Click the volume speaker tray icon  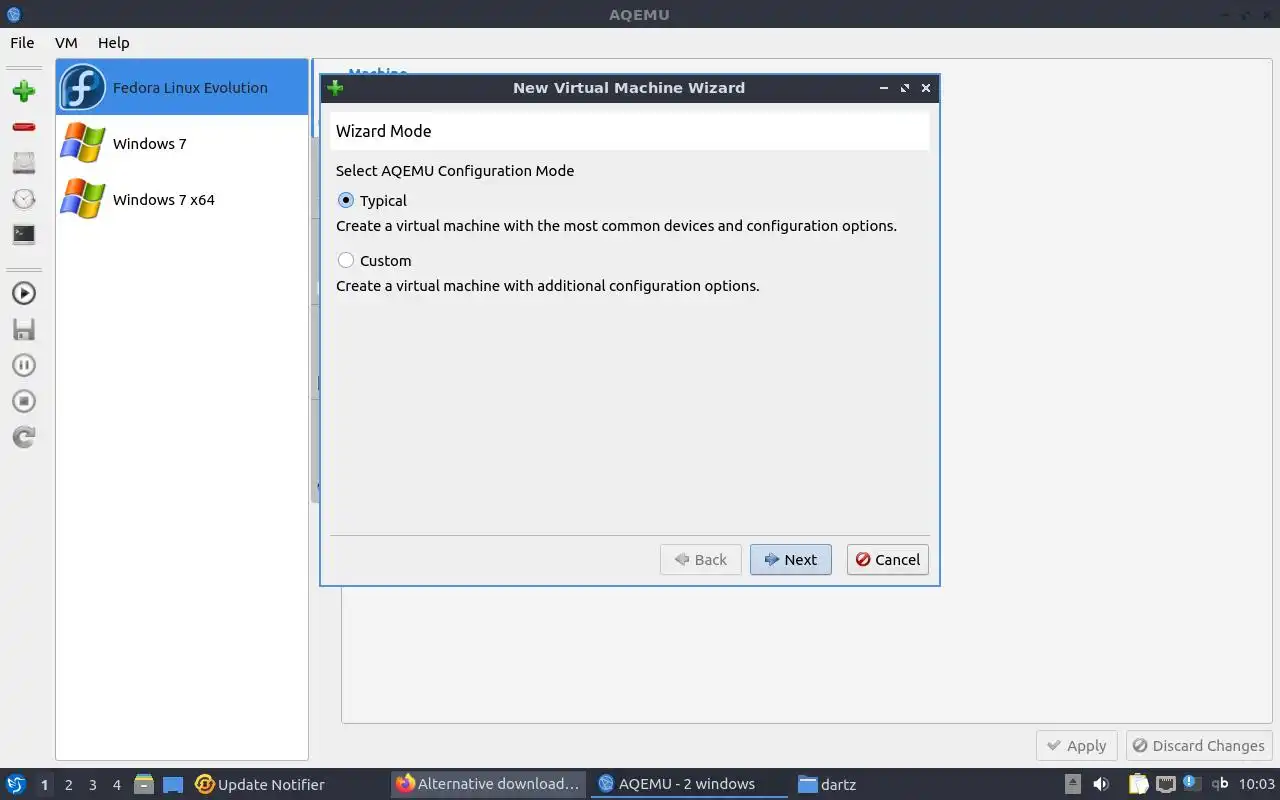(1101, 784)
